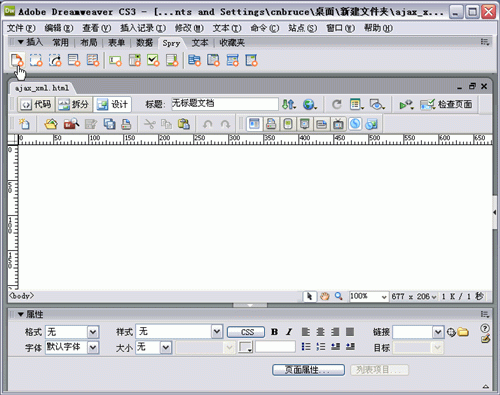Open Preview in Browser globe dropdown
500x395 pixels.
pos(310,105)
